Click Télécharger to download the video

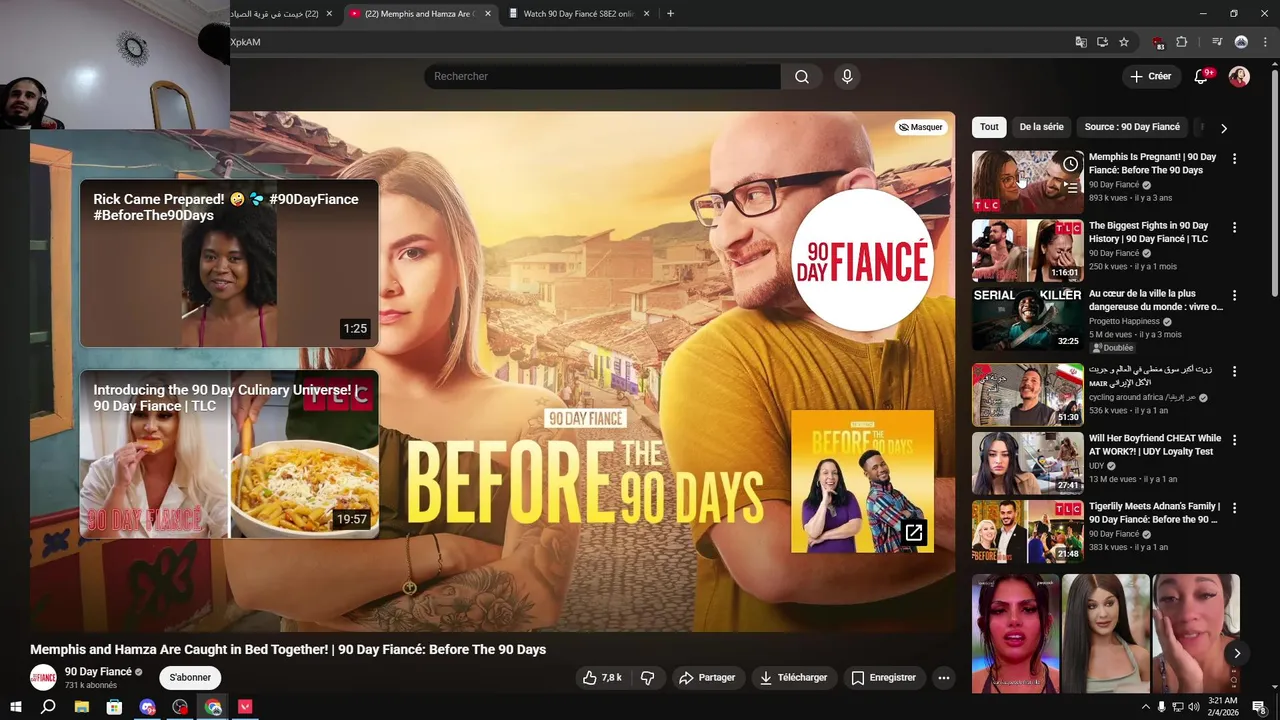[794, 678]
